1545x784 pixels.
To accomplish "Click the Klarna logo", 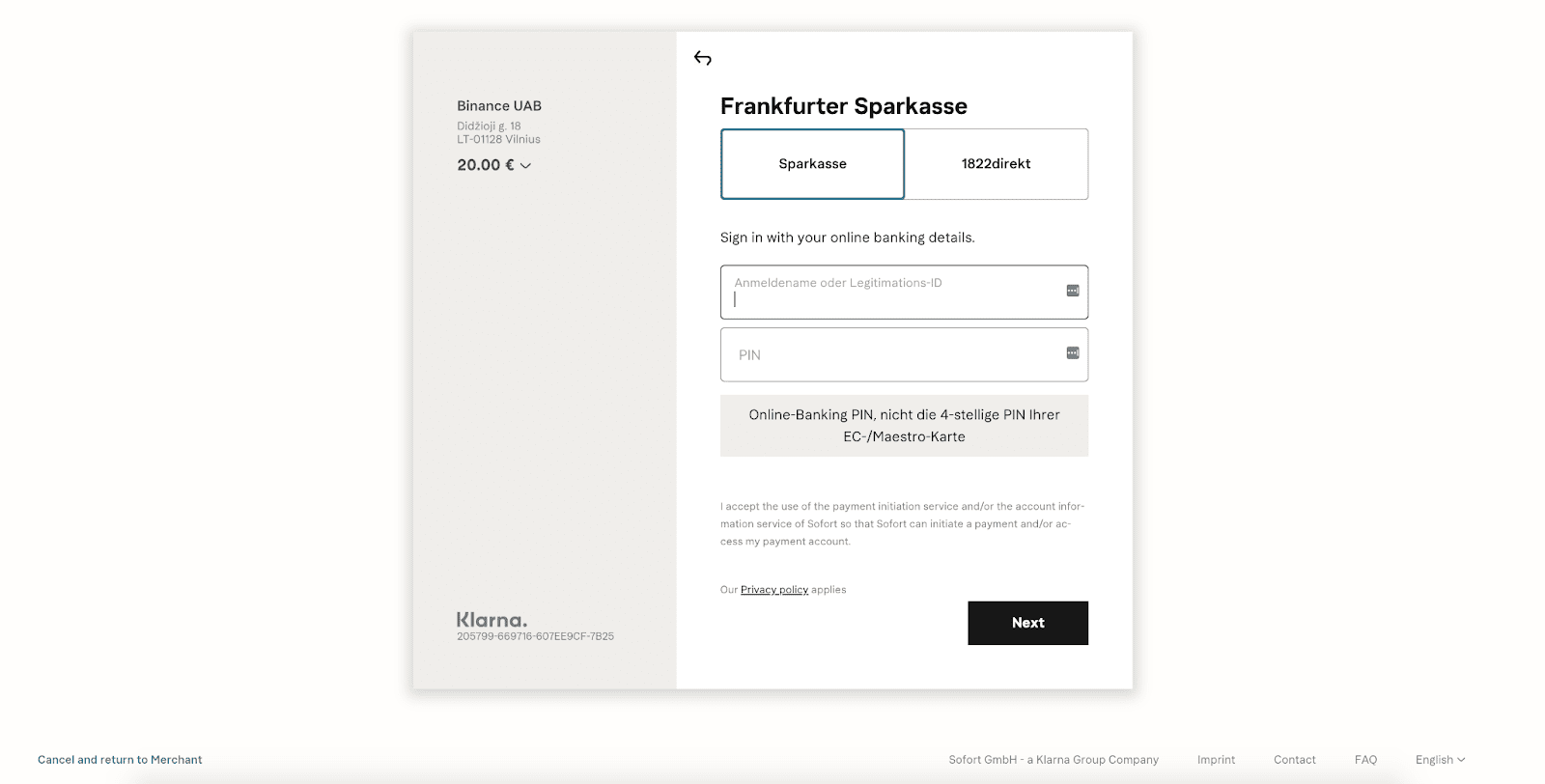I will [492, 620].
